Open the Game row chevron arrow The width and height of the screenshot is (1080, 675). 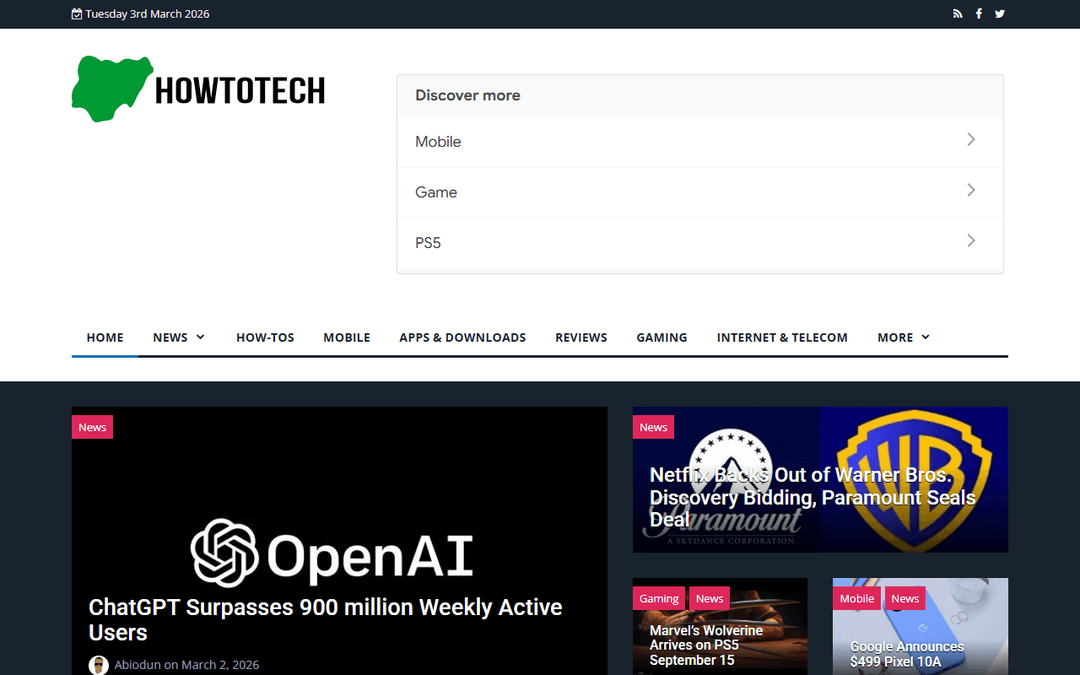tap(971, 190)
